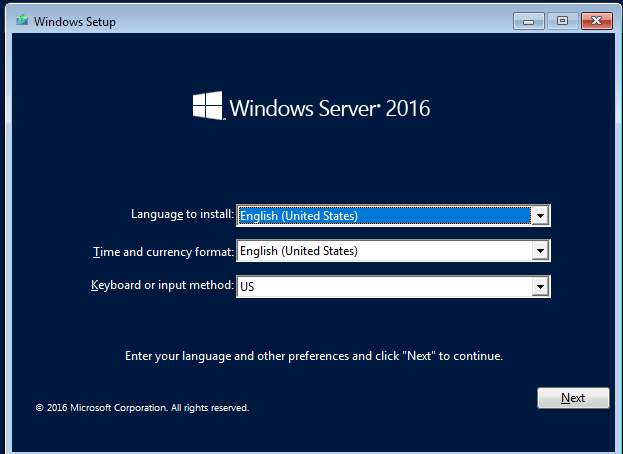The image size is (623, 454).
Task: Open the Keyboard or input method arrow
Action: (540, 286)
